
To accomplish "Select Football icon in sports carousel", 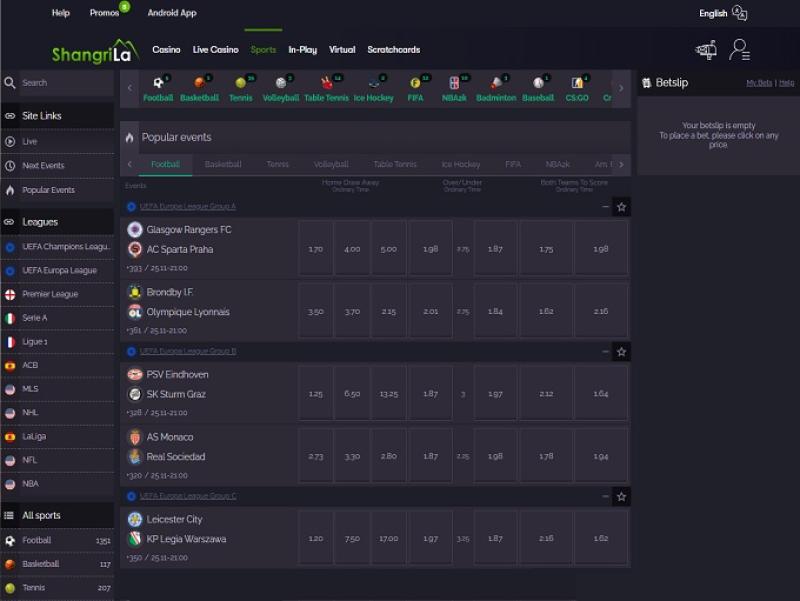I will pyautogui.click(x=158, y=88).
